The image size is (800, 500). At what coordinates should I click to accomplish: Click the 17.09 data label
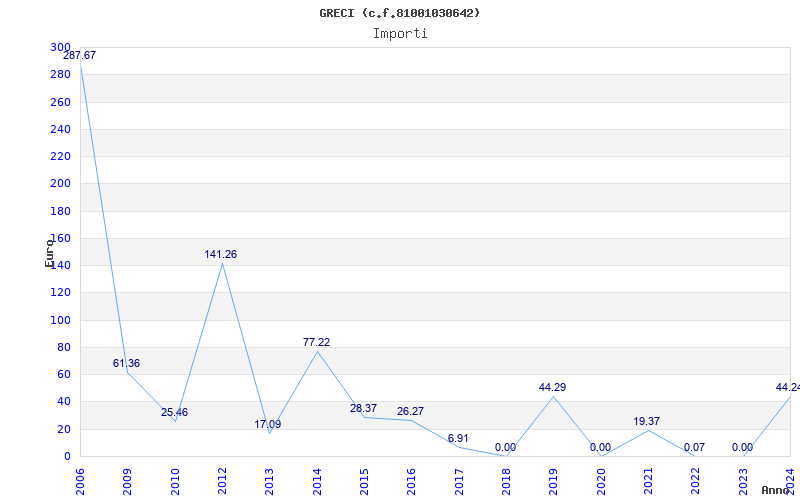coord(268,425)
